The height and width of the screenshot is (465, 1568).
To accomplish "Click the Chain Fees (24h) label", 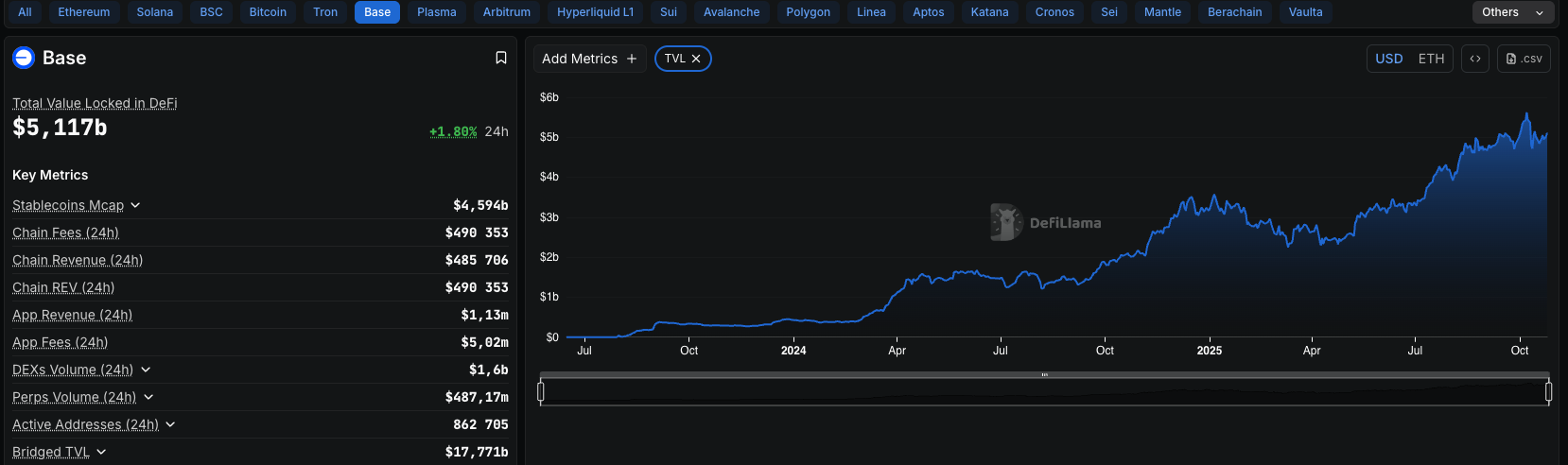I will click(x=65, y=232).
